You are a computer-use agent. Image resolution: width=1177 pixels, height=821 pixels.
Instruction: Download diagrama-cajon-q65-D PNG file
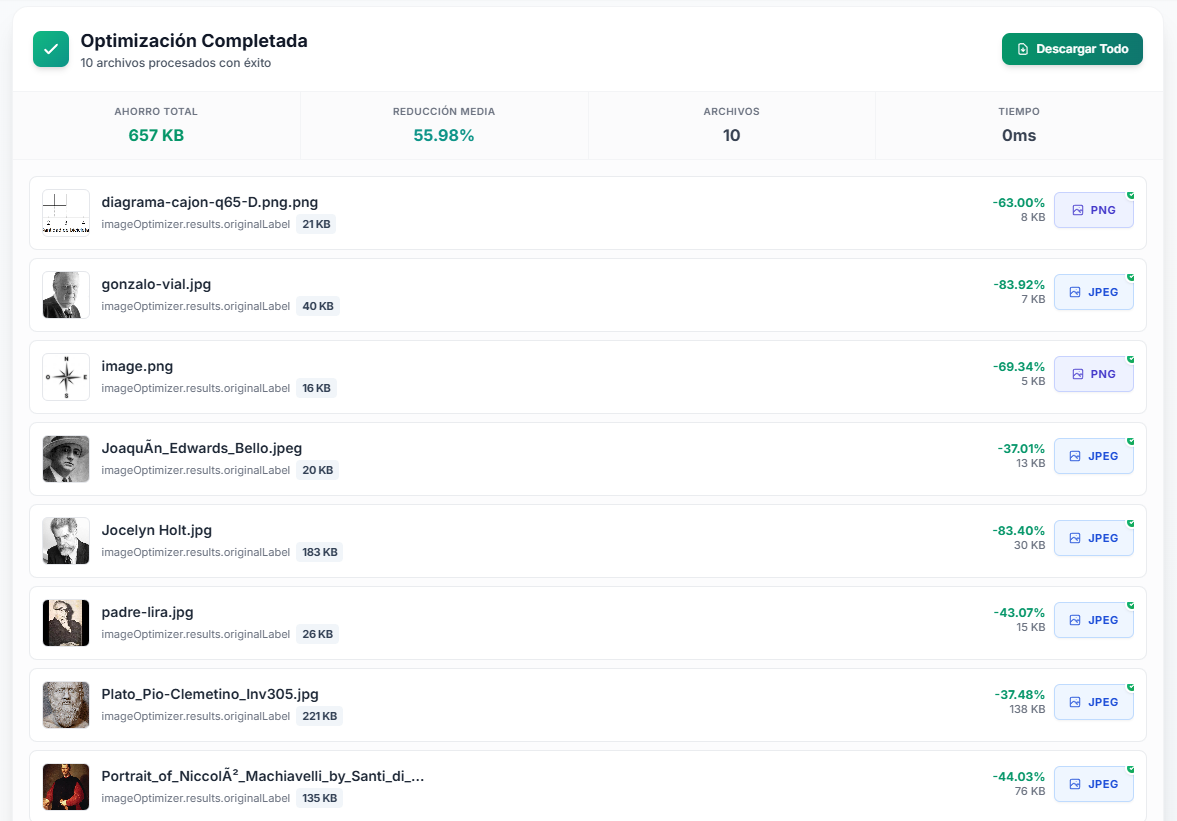point(1093,210)
